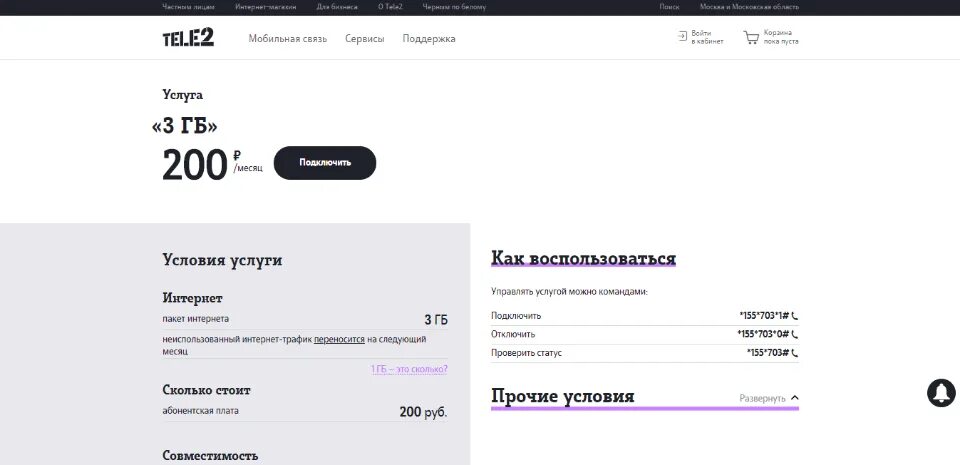Click phone icon beside *155*703*0#
Image resolution: width=960 pixels, height=465 pixels.
pyautogui.click(x=795, y=335)
